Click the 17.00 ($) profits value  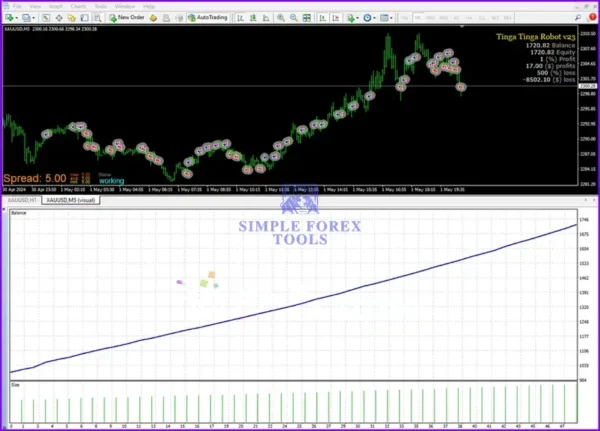tap(550, 66)
